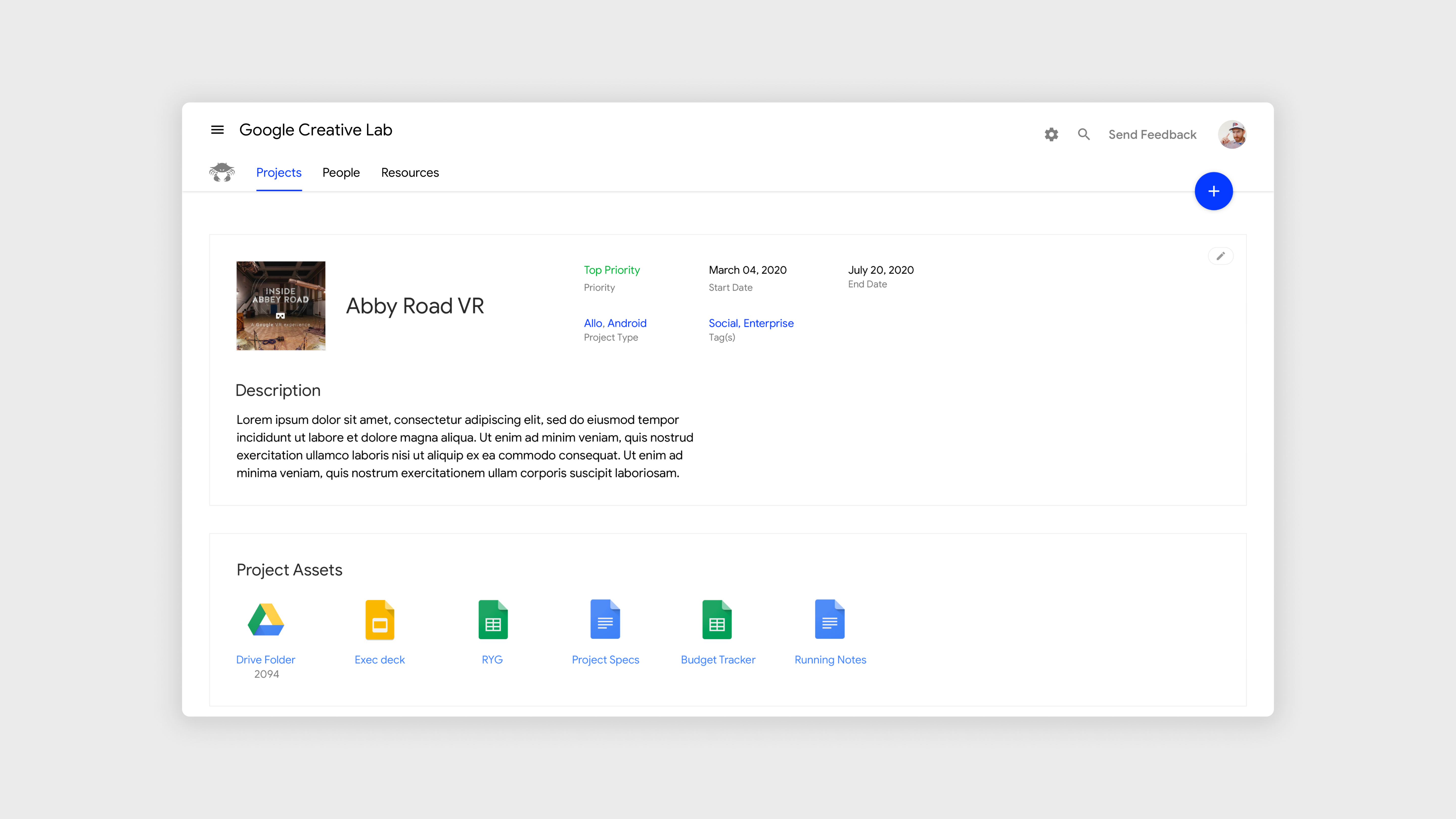Image resolution: width=1456 pixels, height=819 pixels.
Task: Click the Inside Abbey Road thumbnail
Action: [x=281, y=306]
